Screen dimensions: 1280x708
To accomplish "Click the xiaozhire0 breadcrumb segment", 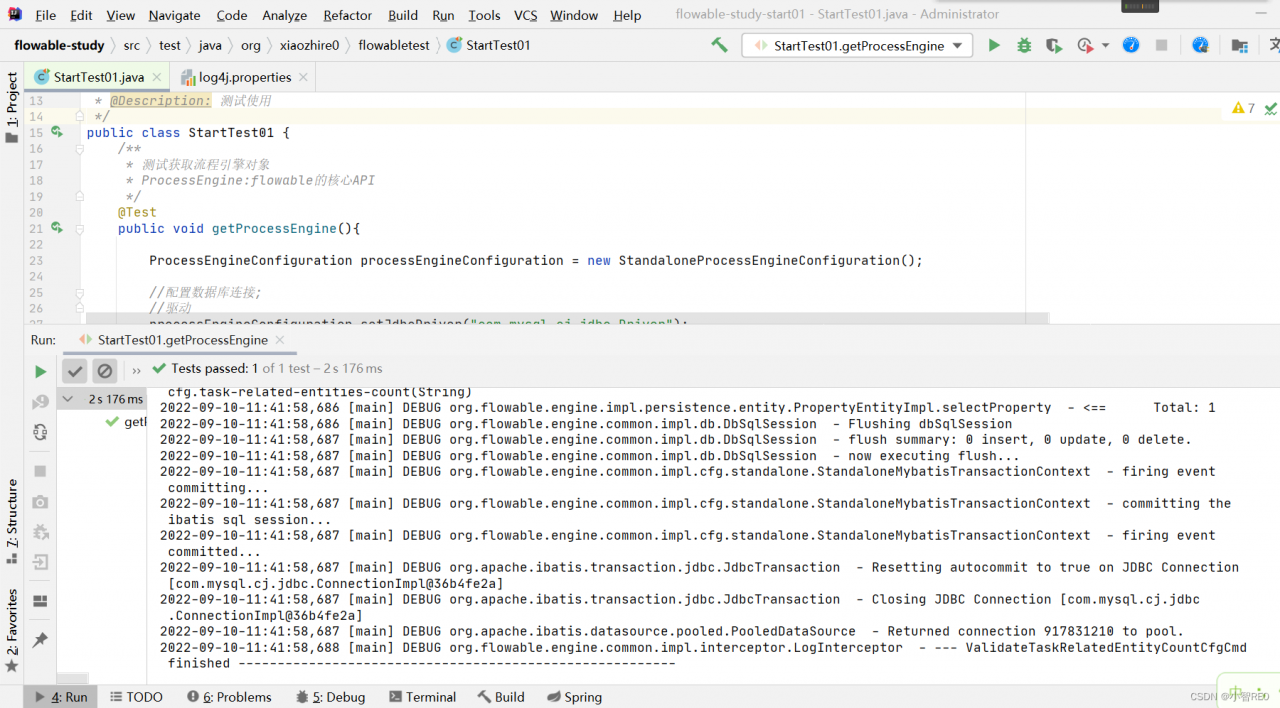I will coord(309,45).
